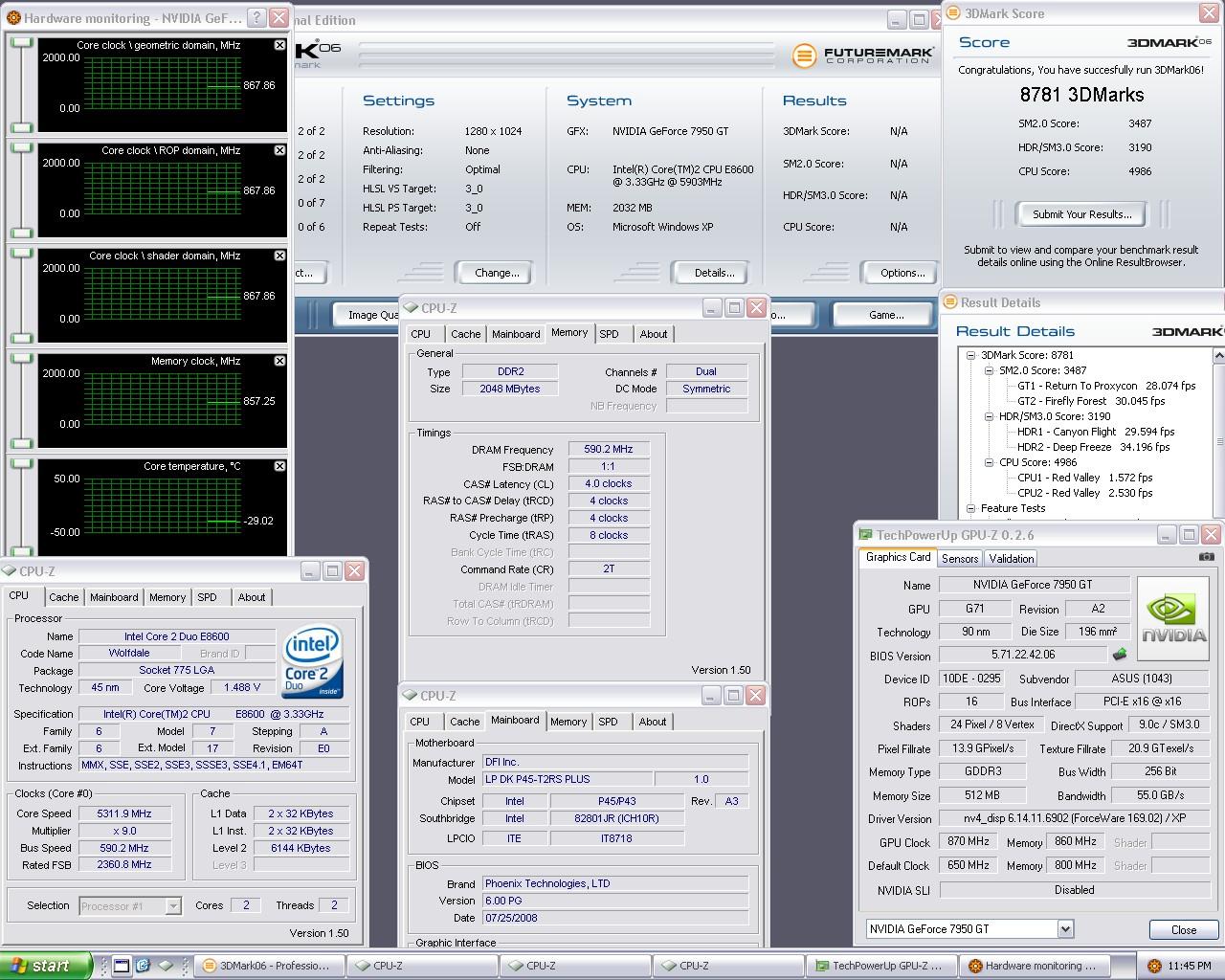The height and width of the screenshot is (980, 1225).
Task: Click the motherboard model LP DK P45-T2RS PLUS
Action: click(x=566, y=780)
